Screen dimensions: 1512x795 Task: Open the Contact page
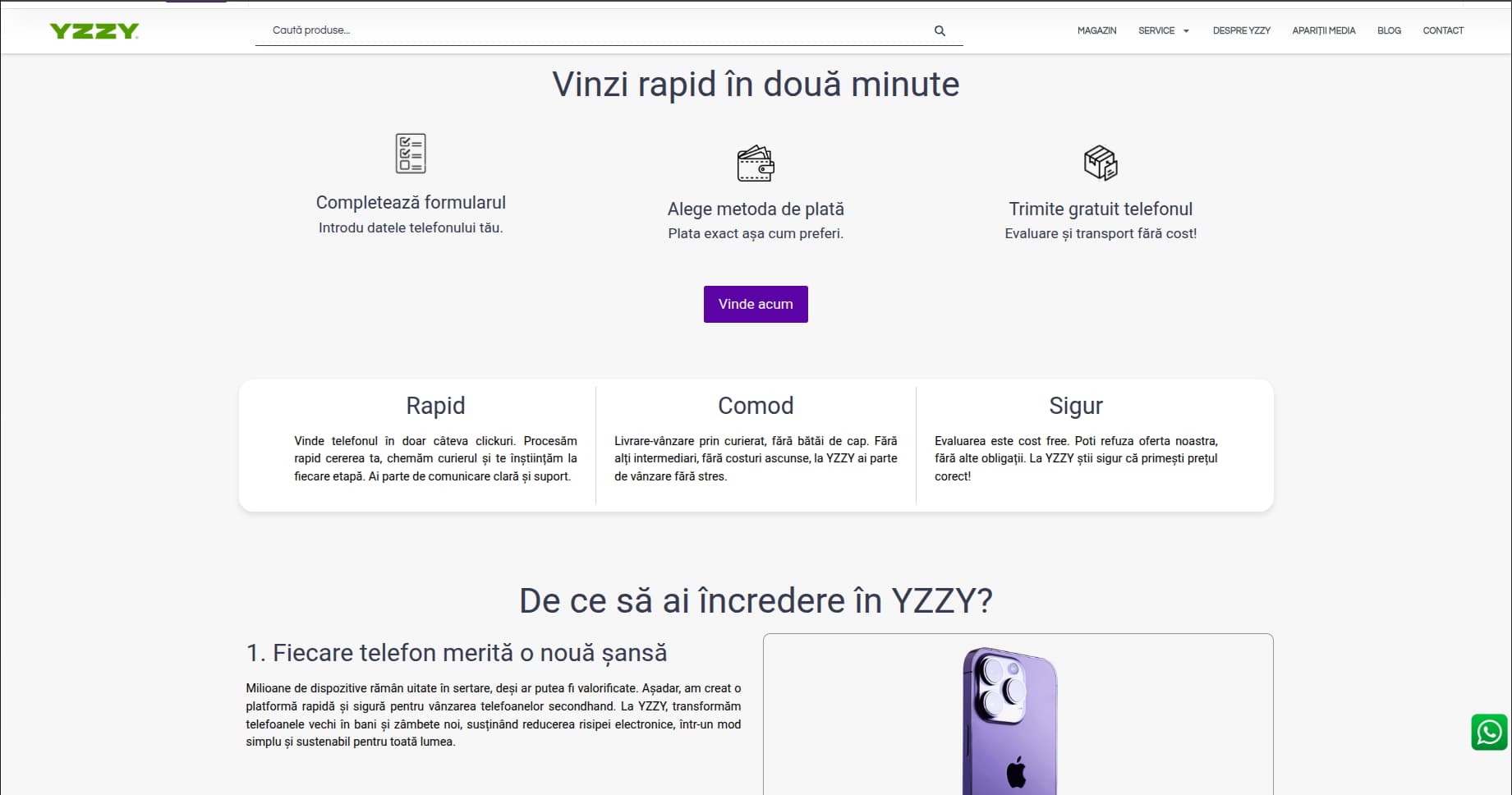1443,30
